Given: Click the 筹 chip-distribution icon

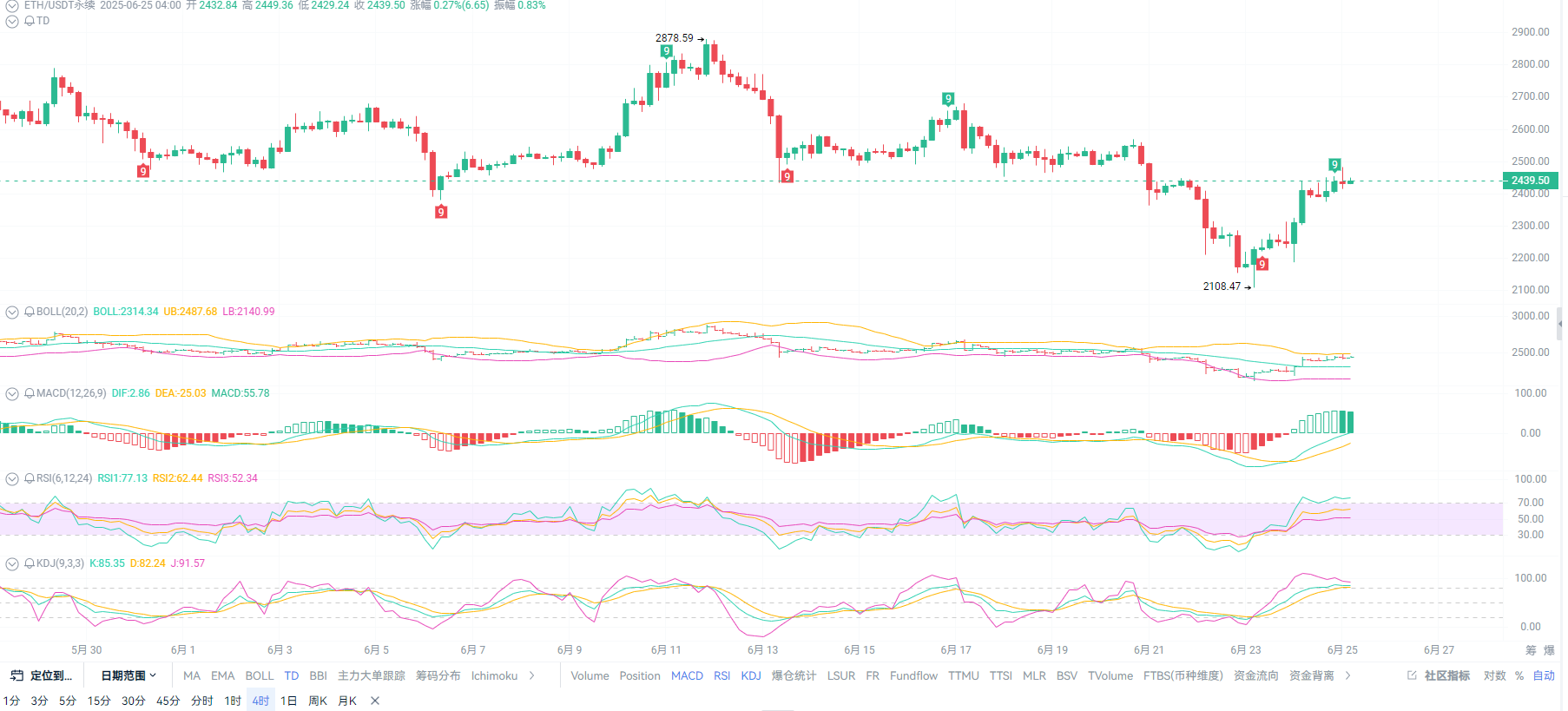Looking at the screenshot, I should (1531, 650).
